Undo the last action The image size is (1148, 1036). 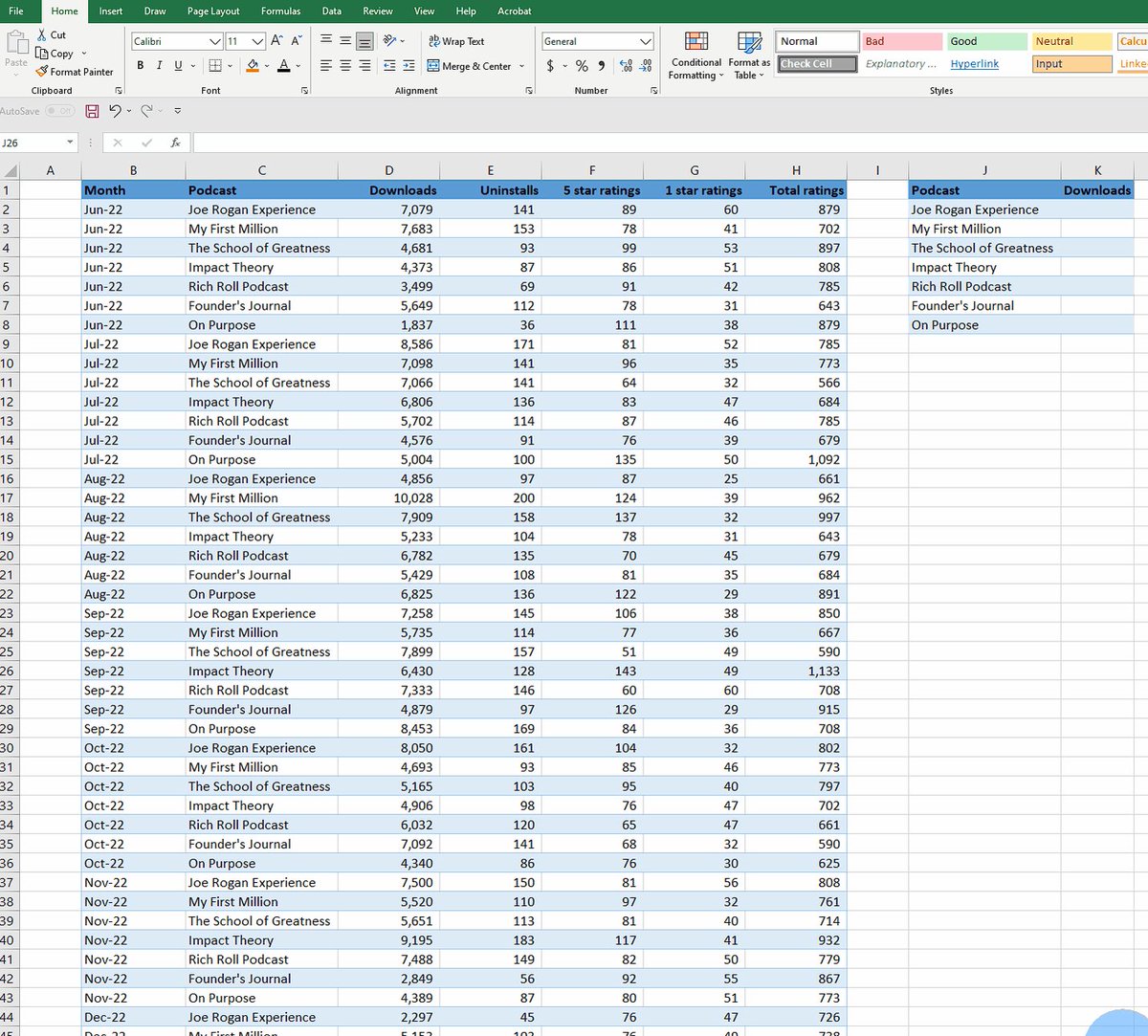click(115, 111)
